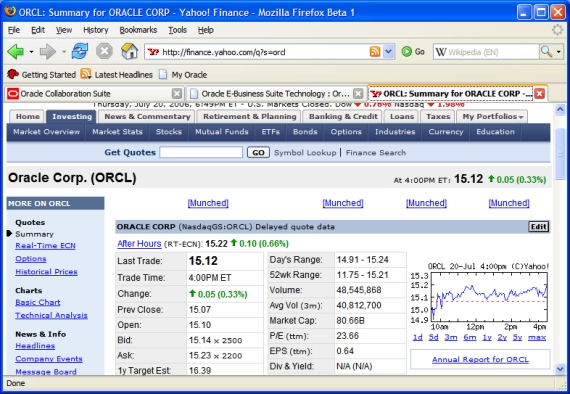The height and width of the screenshot is (394, 570).
Task: Select the Taxes tab
Action: [438, 117]
